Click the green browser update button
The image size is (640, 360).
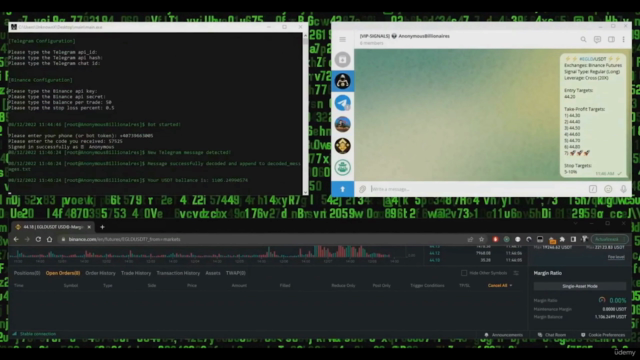(x=609, y=239)
